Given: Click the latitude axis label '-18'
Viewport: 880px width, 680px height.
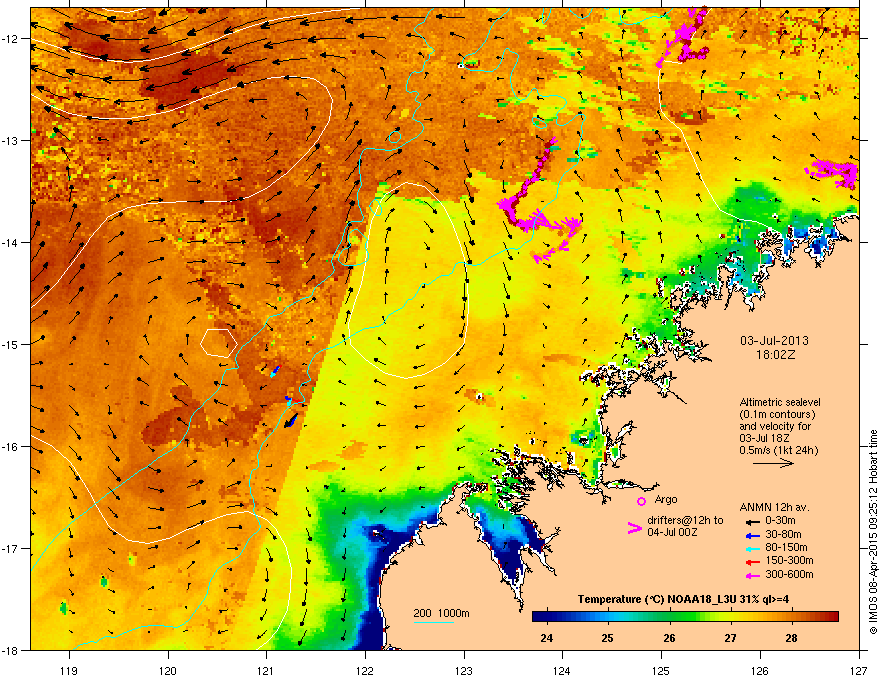Looking at the screenshot, I should (x=10, y=650).
